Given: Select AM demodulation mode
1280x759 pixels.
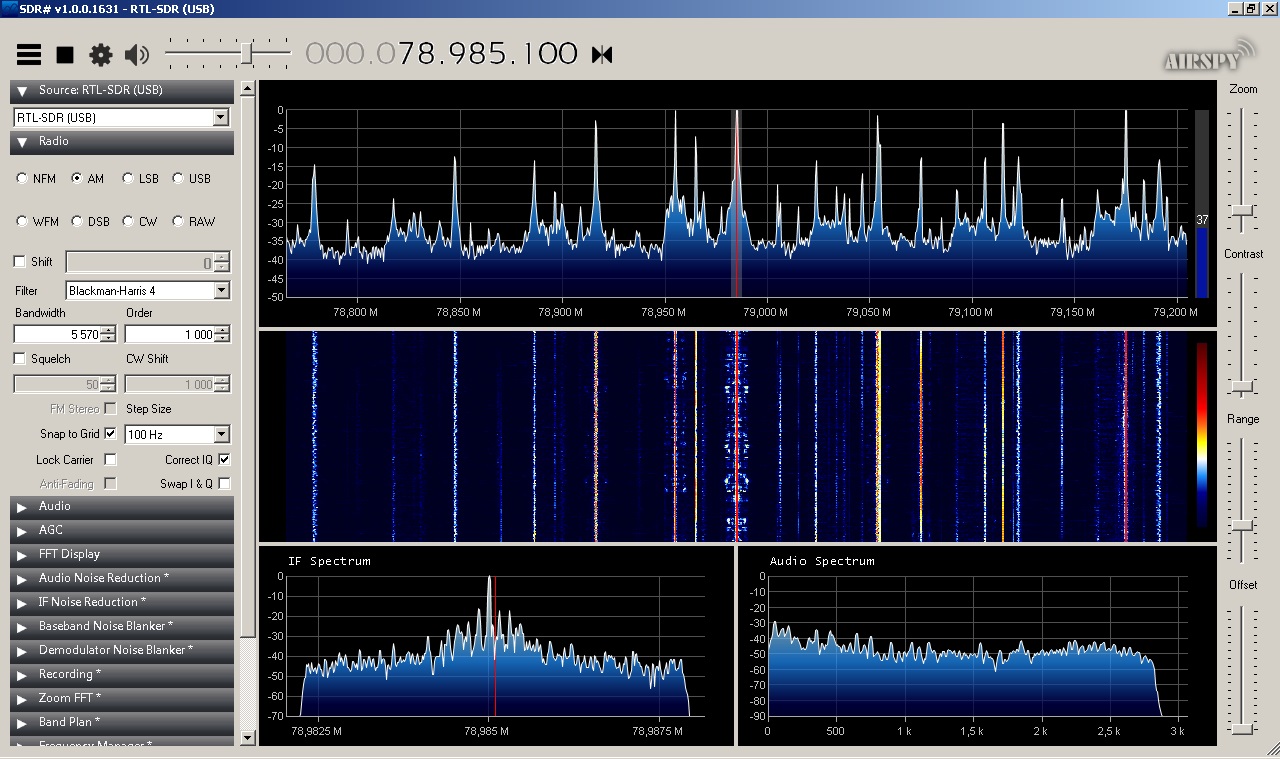Looking at the screenshot, I should (x=77, y=179).
